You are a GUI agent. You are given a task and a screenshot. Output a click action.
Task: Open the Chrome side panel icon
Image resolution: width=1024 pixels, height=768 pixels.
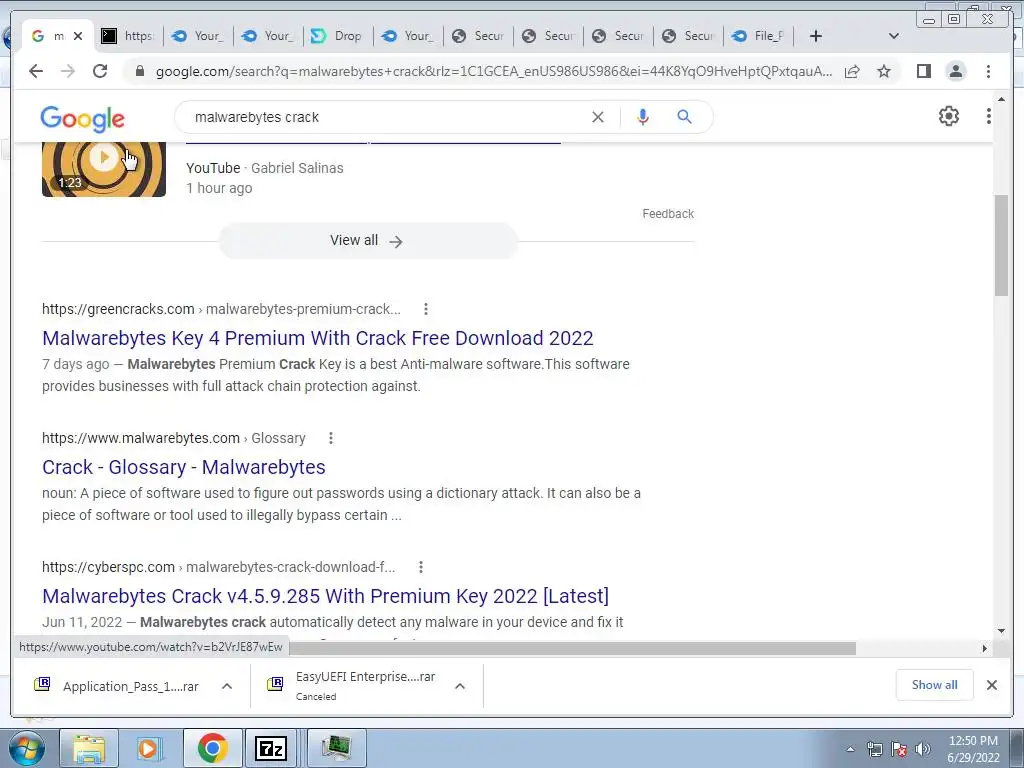(x=923, y=71)
